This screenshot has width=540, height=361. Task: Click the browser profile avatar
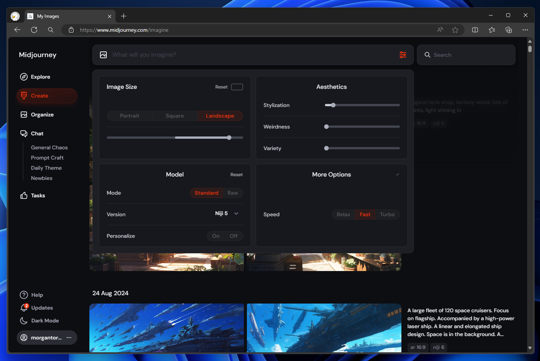coord(15,16)
